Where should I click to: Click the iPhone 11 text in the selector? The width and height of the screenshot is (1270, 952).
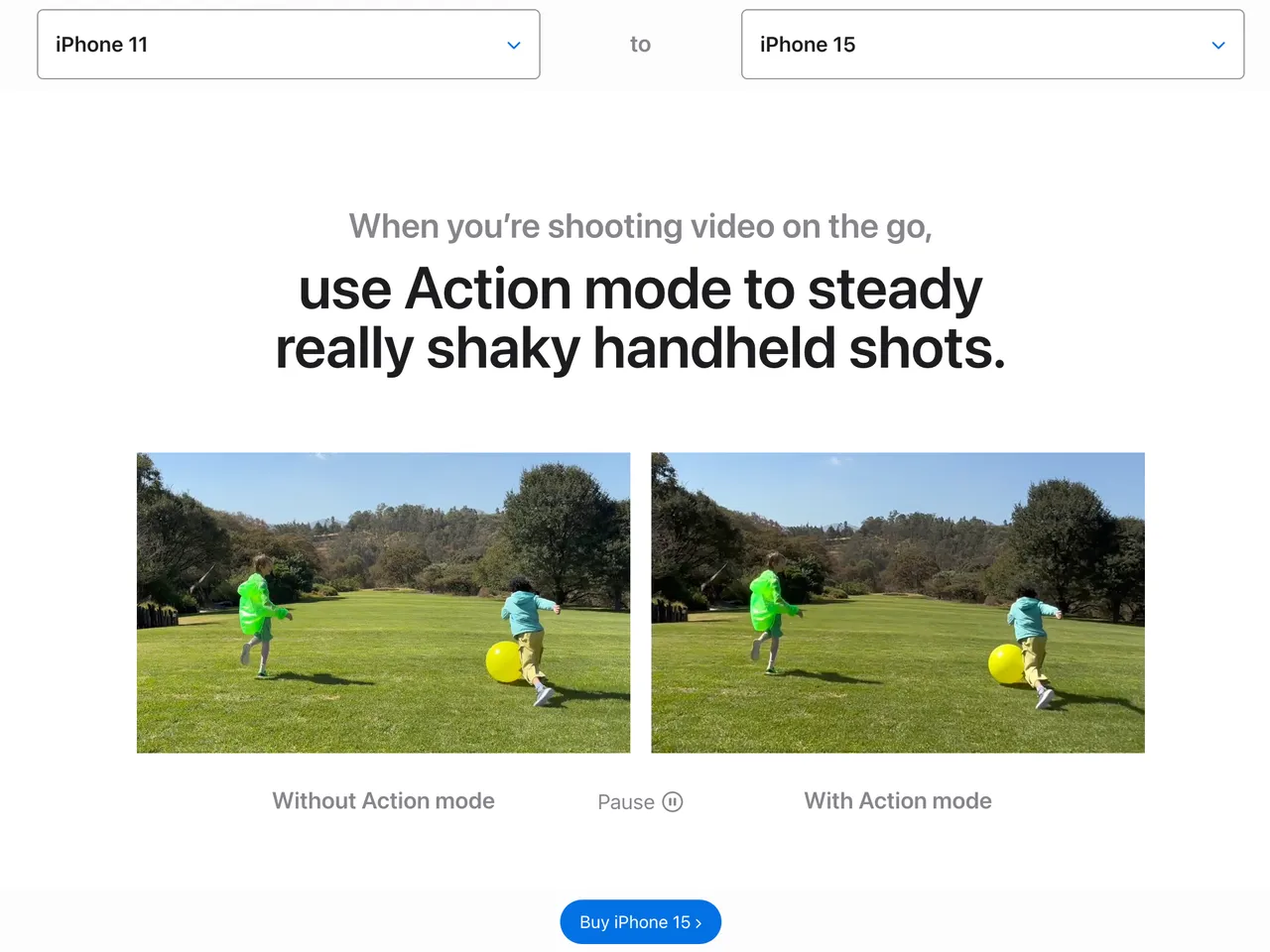[102, 45]
